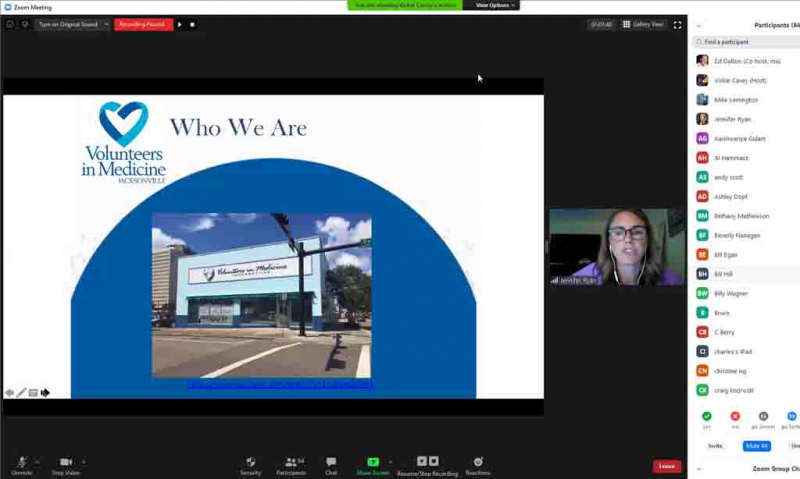800x479 pixels.
Task: Open audio options arrow next to Unmute
Action: [x=37, y=462]
